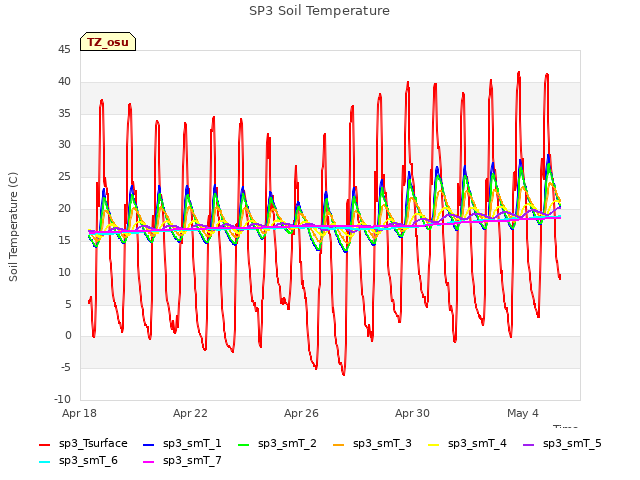
Task: Toggle the sp3_smT_3 legend label
Action: tap(382, 444)
